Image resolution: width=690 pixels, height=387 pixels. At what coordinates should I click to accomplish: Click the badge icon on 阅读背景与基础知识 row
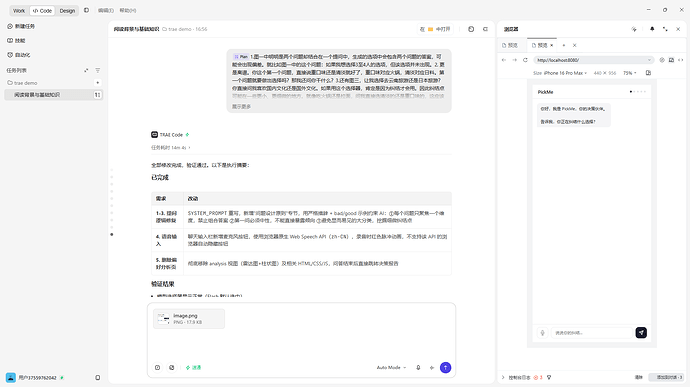click(97, 95)
